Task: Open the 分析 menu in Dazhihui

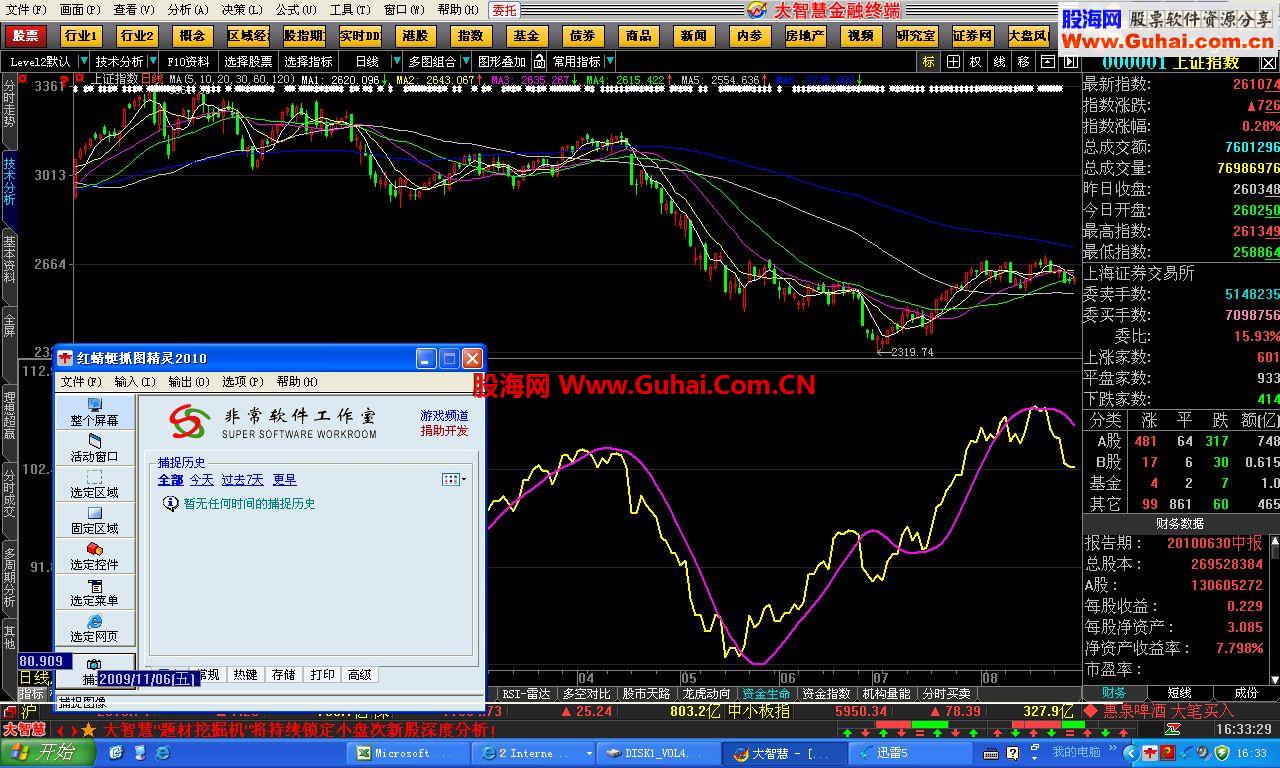Action: [189, 10]
